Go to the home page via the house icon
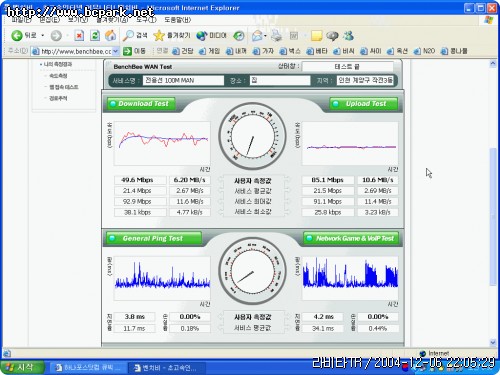Viewport: 500px width, 375px height. point(111,35)
